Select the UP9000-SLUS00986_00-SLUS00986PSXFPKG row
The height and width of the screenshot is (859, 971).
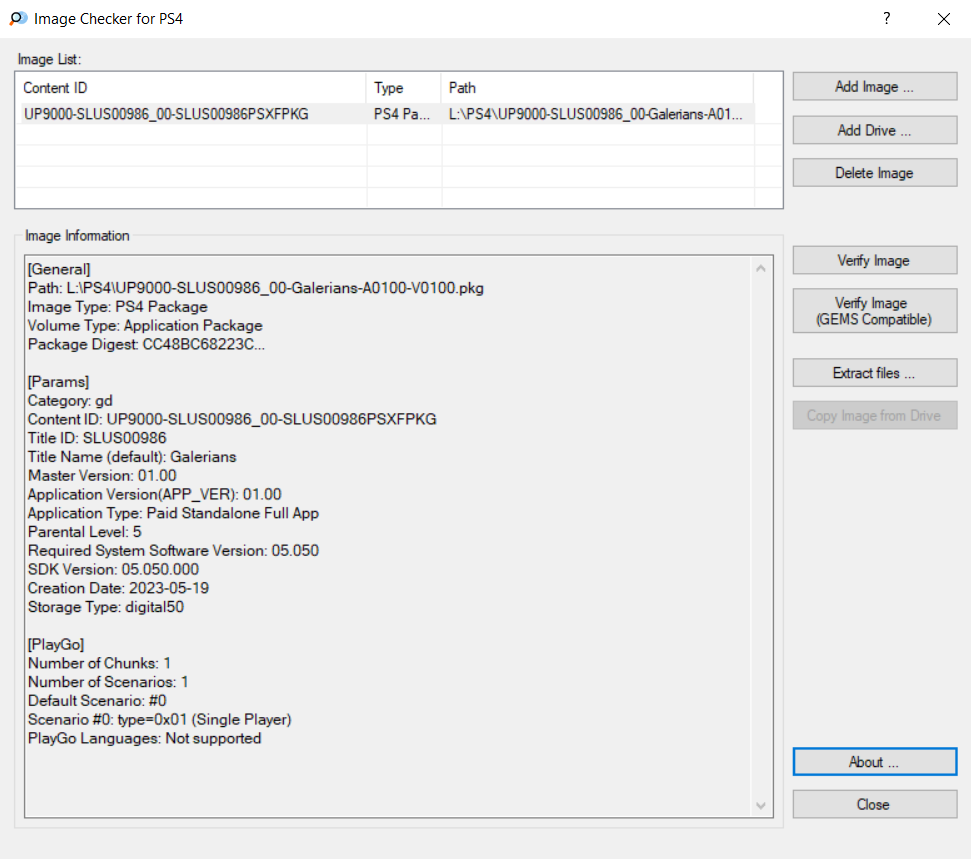pyautogui.click(x=387, y=114)
